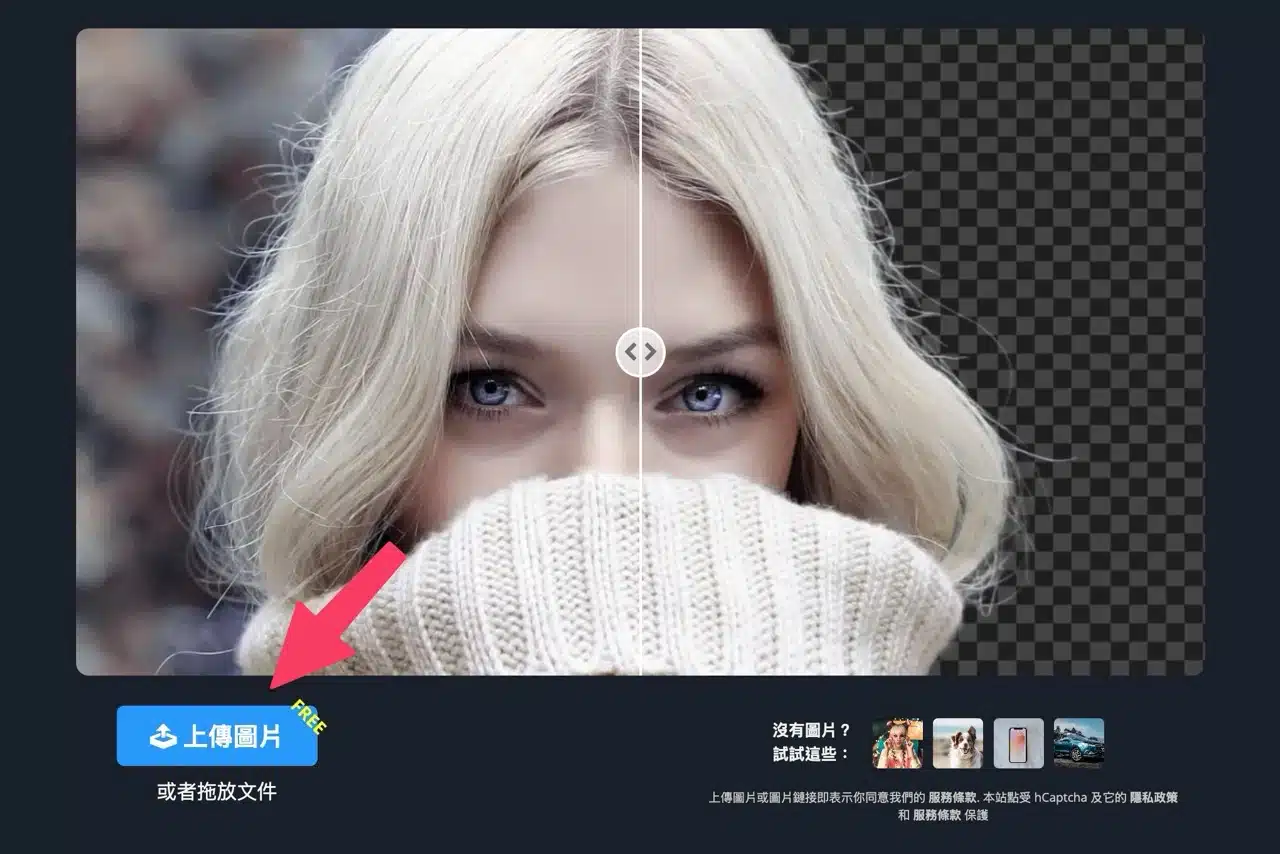Click the 或者拖放文件 drag-and-drop text

216,792
